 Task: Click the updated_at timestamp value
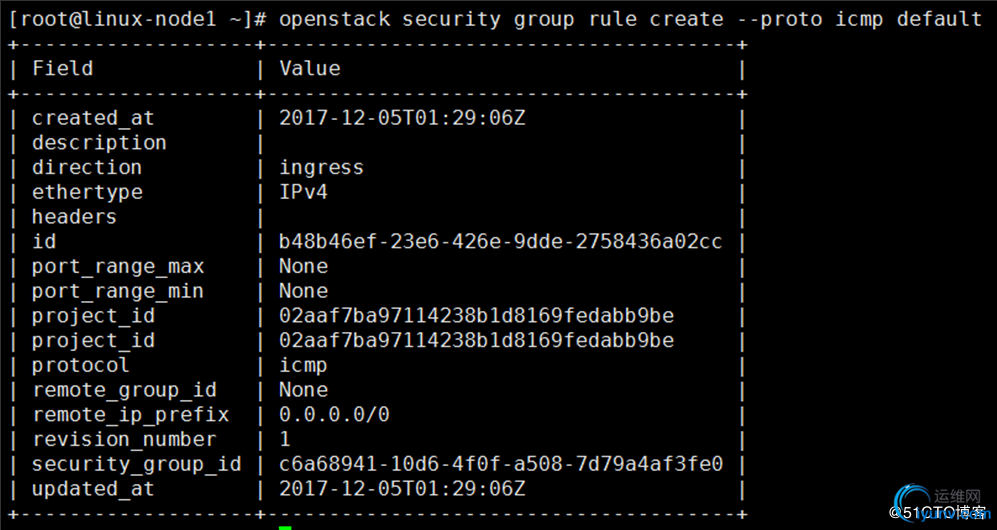click(x=402, y=489)
